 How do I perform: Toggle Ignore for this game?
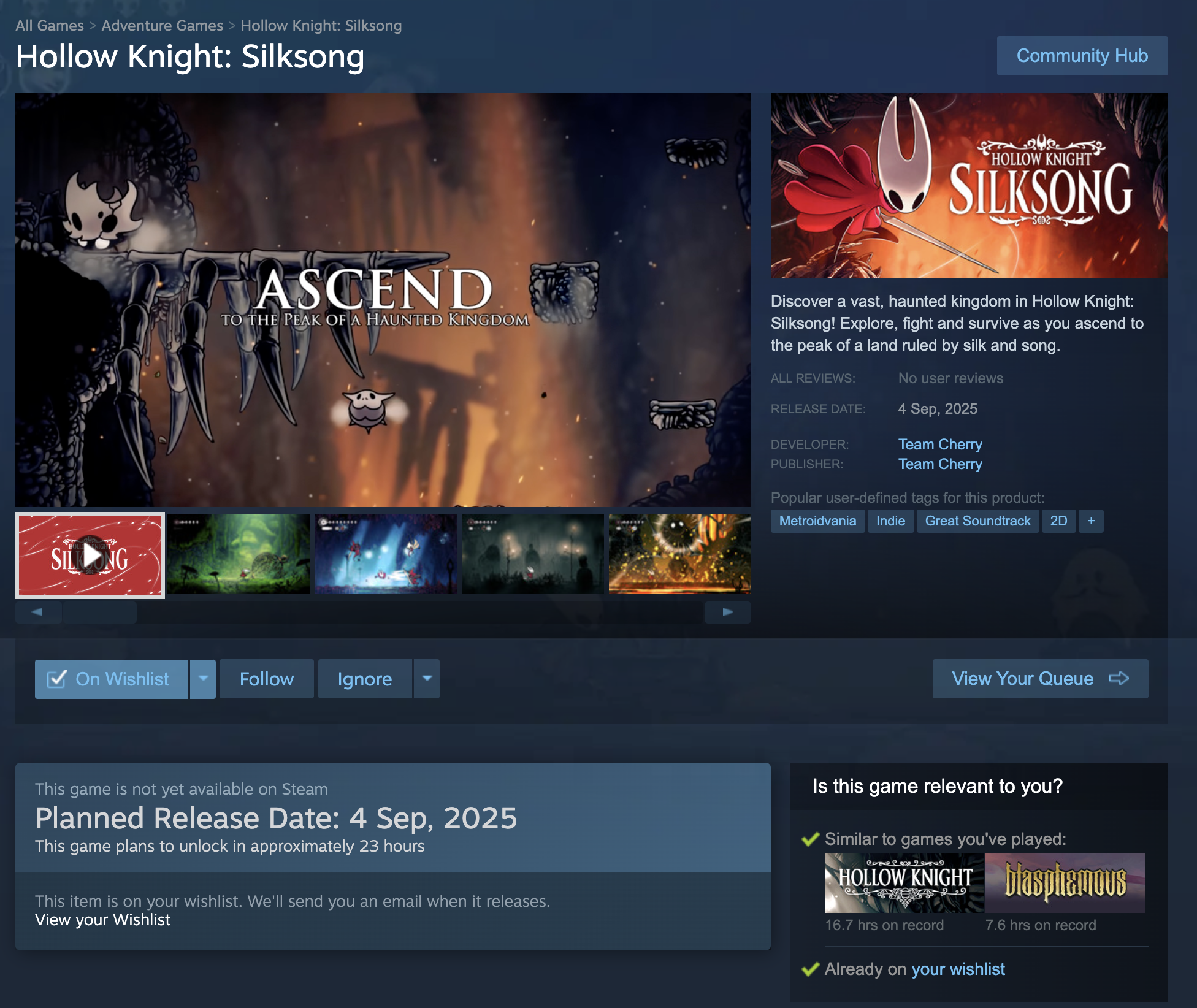365,679
